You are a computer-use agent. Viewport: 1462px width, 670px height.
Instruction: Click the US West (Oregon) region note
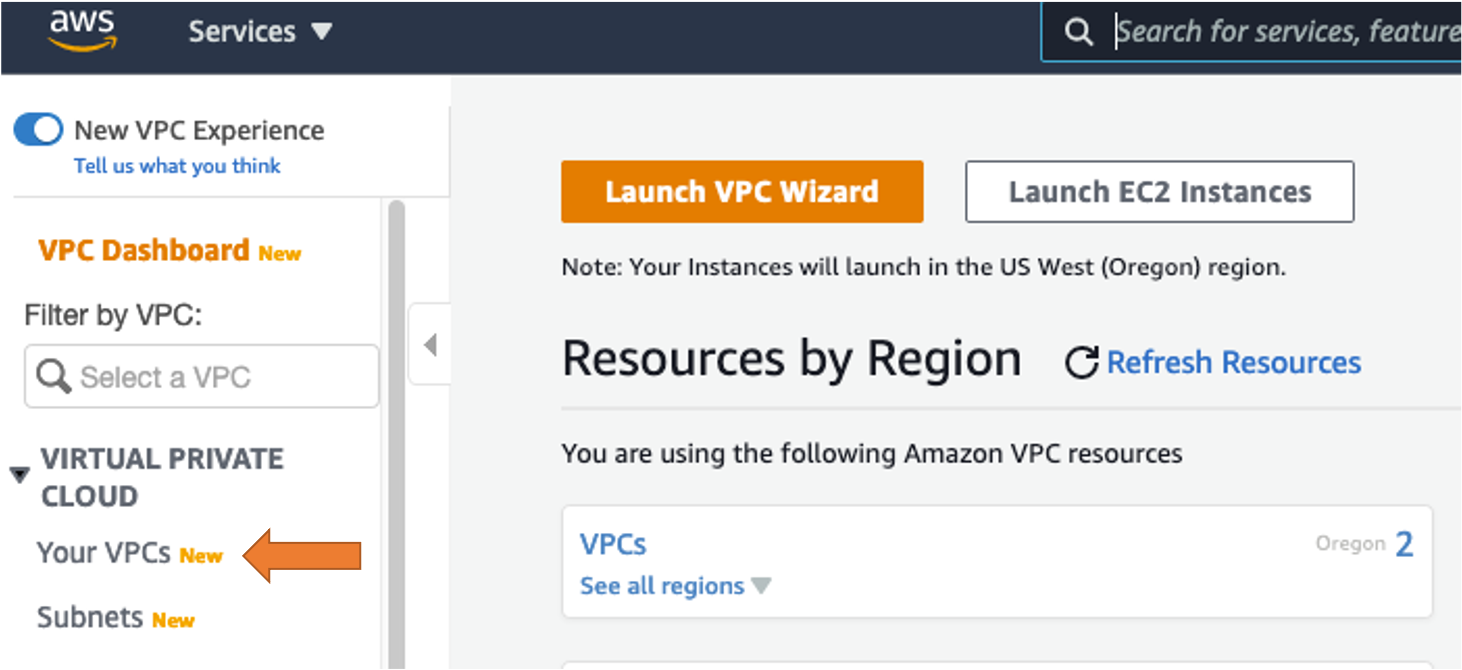(924, 268)
